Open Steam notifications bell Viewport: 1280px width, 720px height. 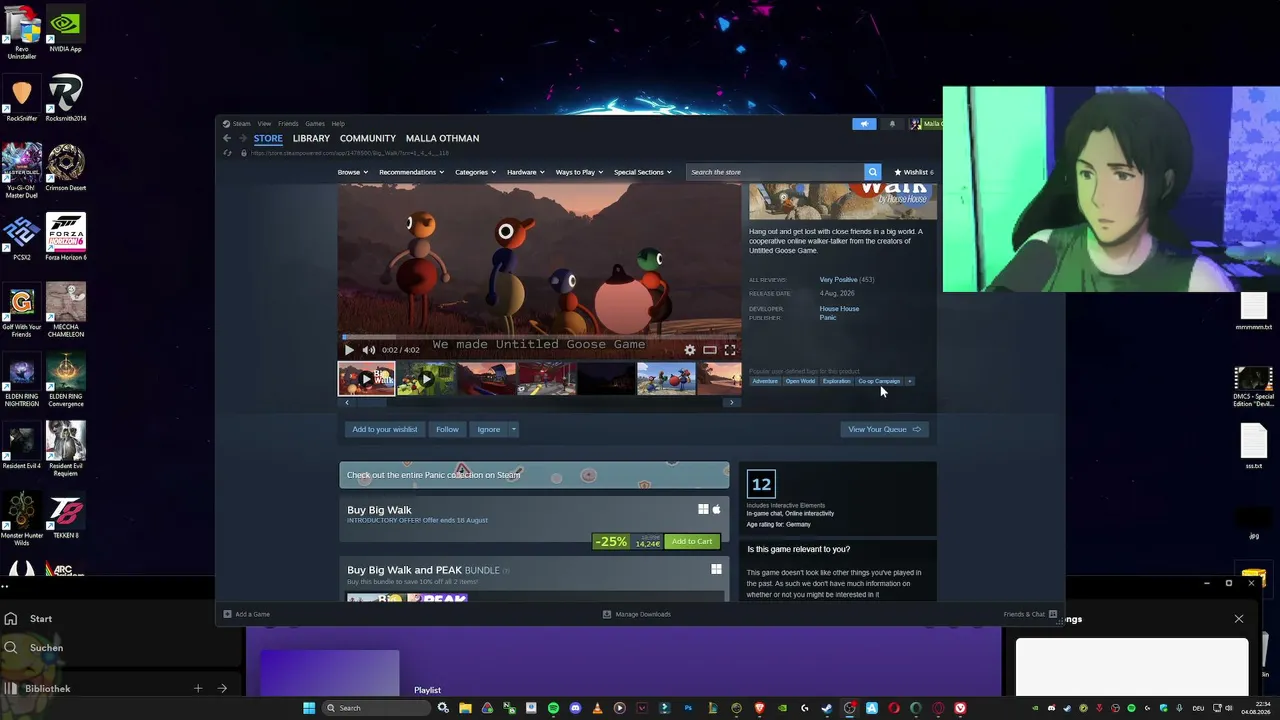pos(892,124)
